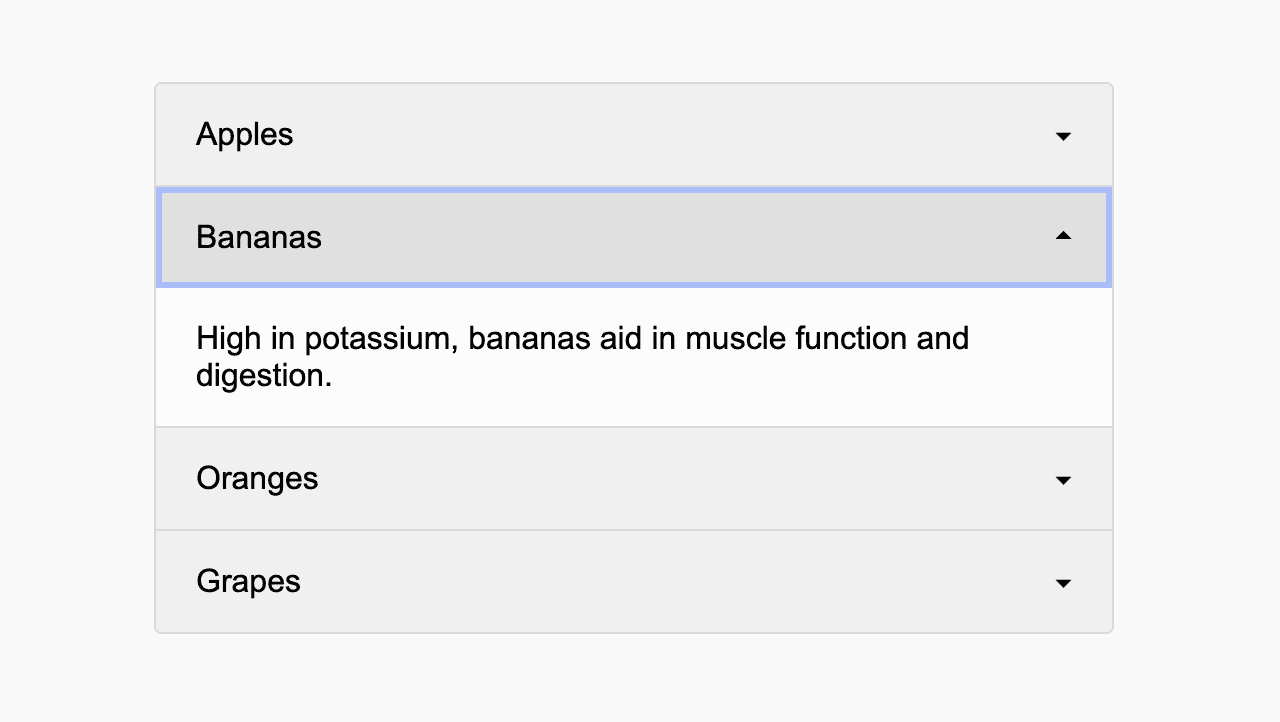This screenshot has width=1280, height=722.
Task: Click the up arrow on Bananas row
Action: click(1063, 236)
